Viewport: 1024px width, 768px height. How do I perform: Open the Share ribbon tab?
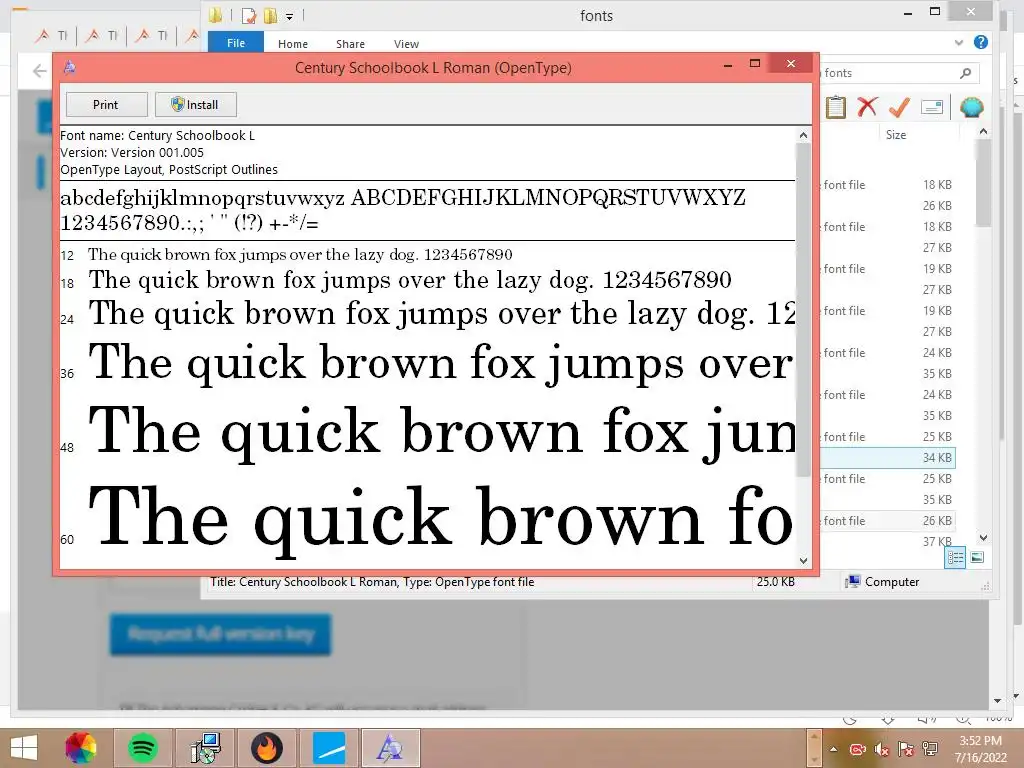click(x=350, y=44)
